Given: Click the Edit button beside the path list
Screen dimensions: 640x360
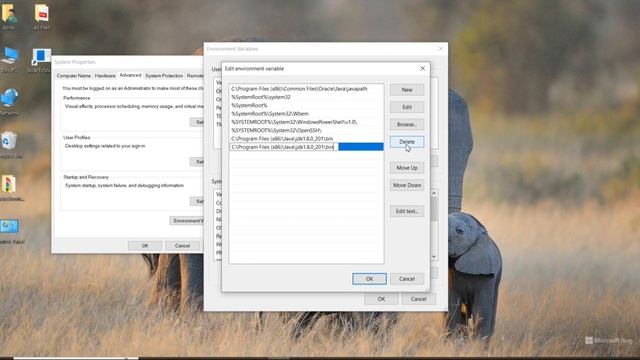Looking at the screenshot, I should pos(407,107).
